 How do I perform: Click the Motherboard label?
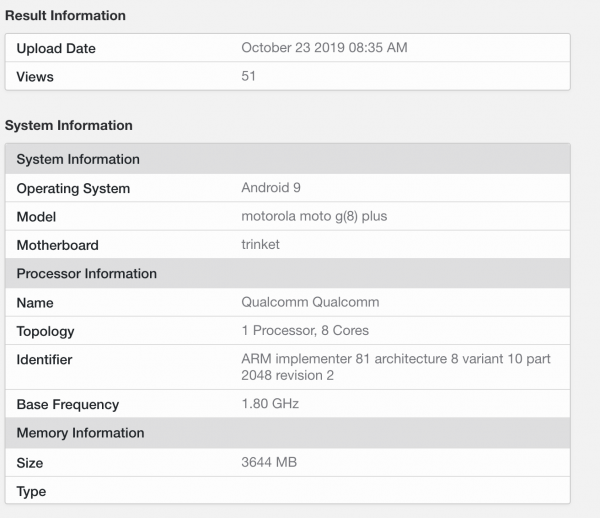click(57, 245)
